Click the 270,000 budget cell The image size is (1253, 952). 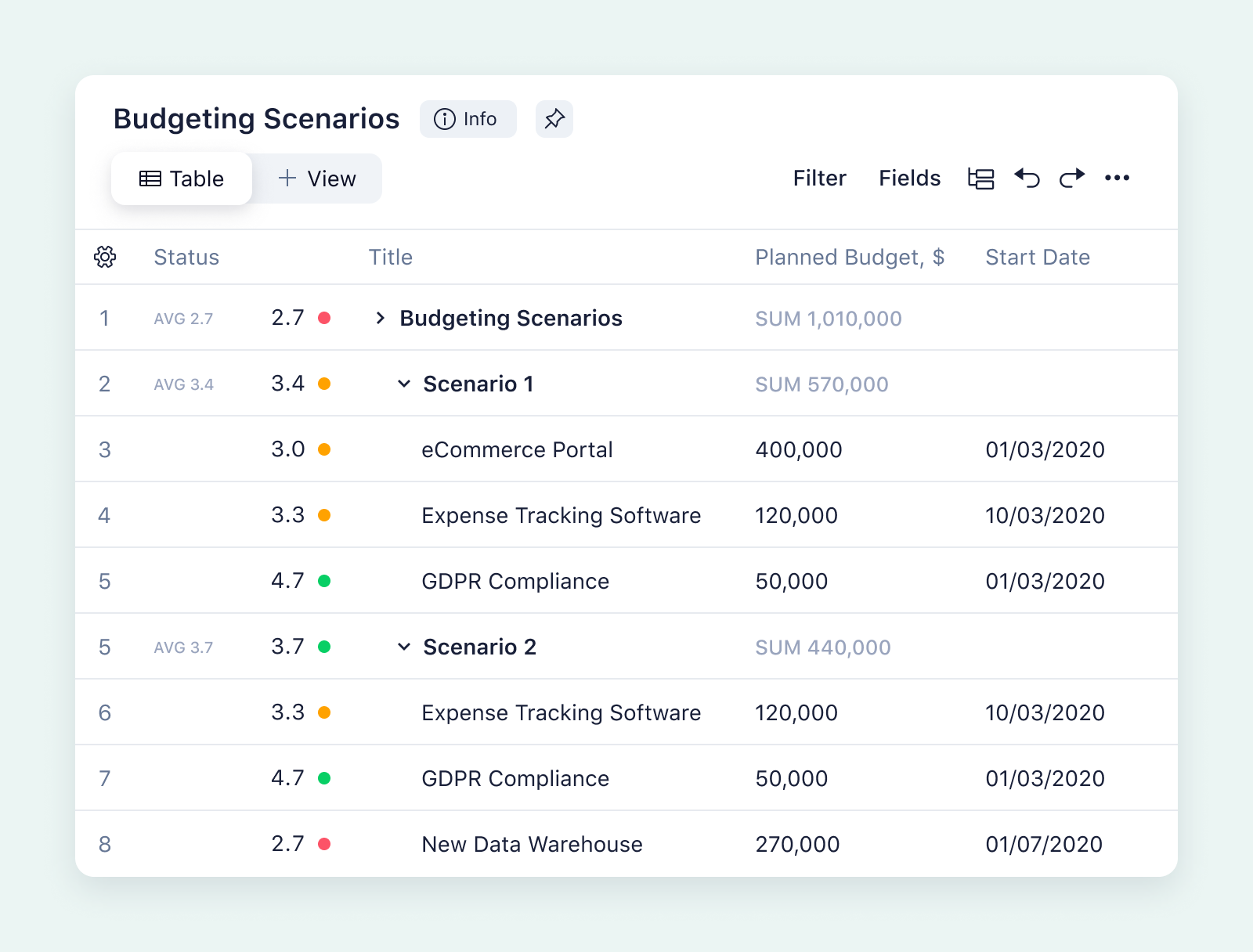point(797,844)
